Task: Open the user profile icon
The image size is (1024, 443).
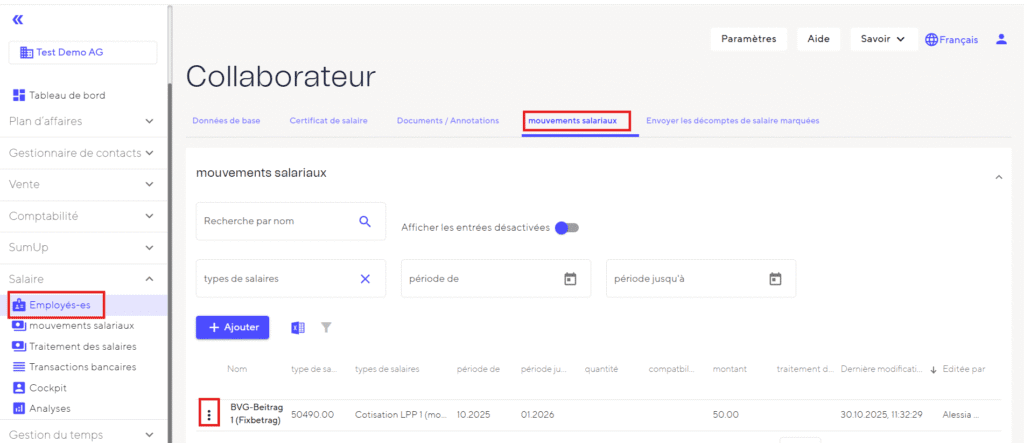Action: [x=1001, y=39]
